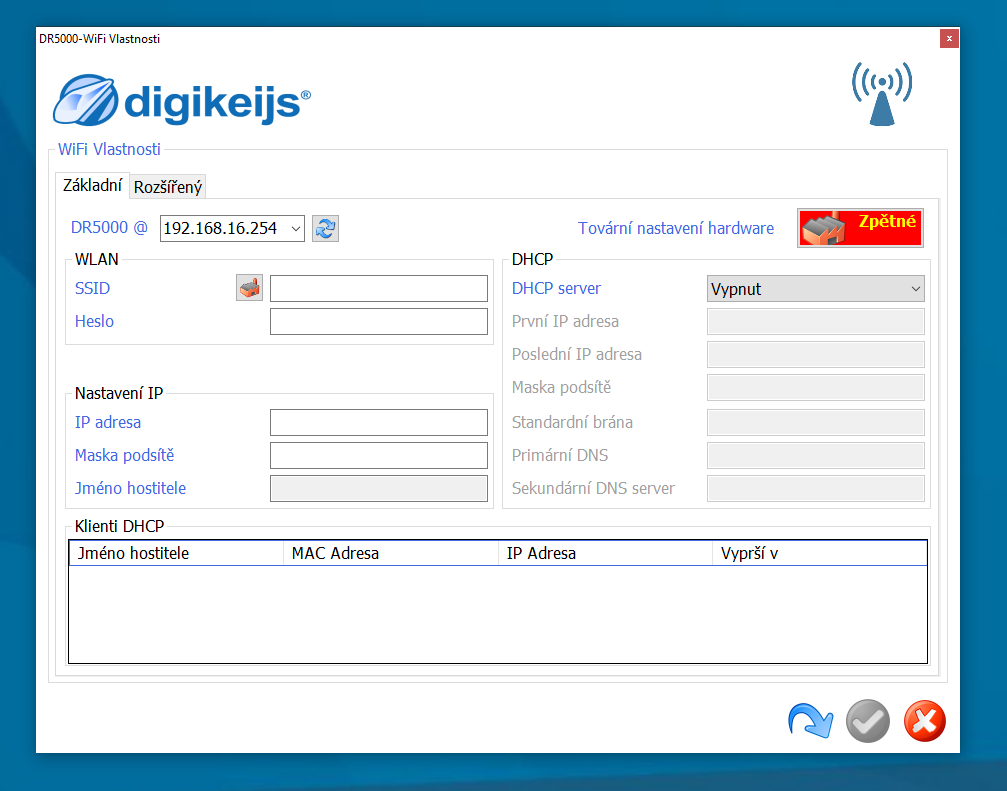Expand the DHCP server dropdown
The image size is (1007, 791).
click(x=815, y=289)
